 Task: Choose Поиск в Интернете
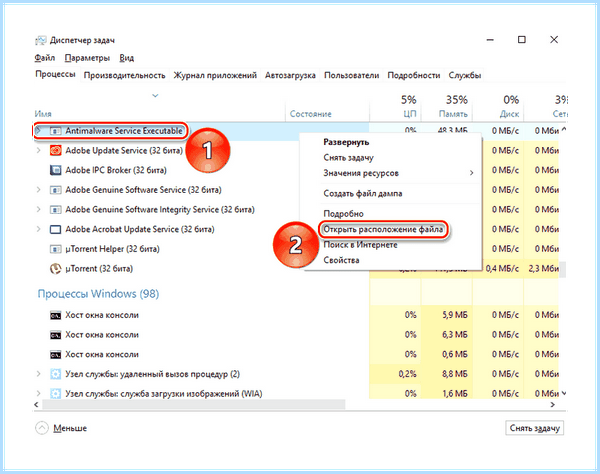360,245
